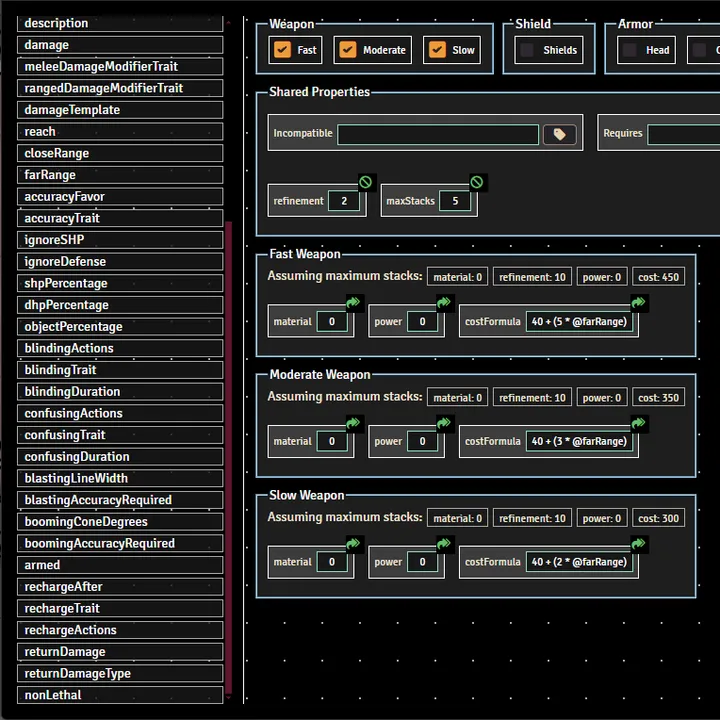The height and width of the screenshot is (720, 720).
Task: Check the Head armor checkbox
Action: tap(629, 50)
